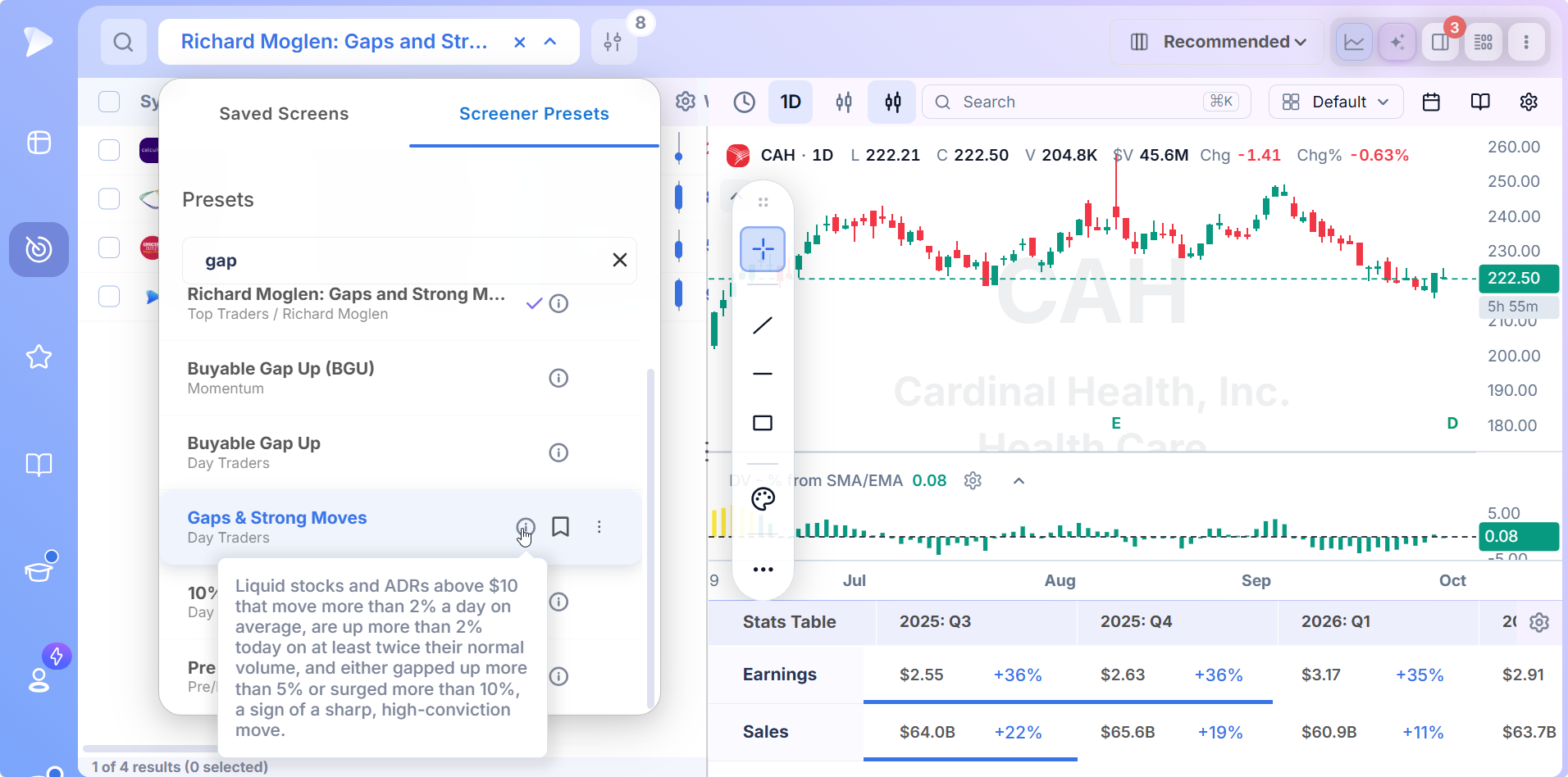Switch to Screener Presets tab
1568x777 pixels.
tap(534, 114)
